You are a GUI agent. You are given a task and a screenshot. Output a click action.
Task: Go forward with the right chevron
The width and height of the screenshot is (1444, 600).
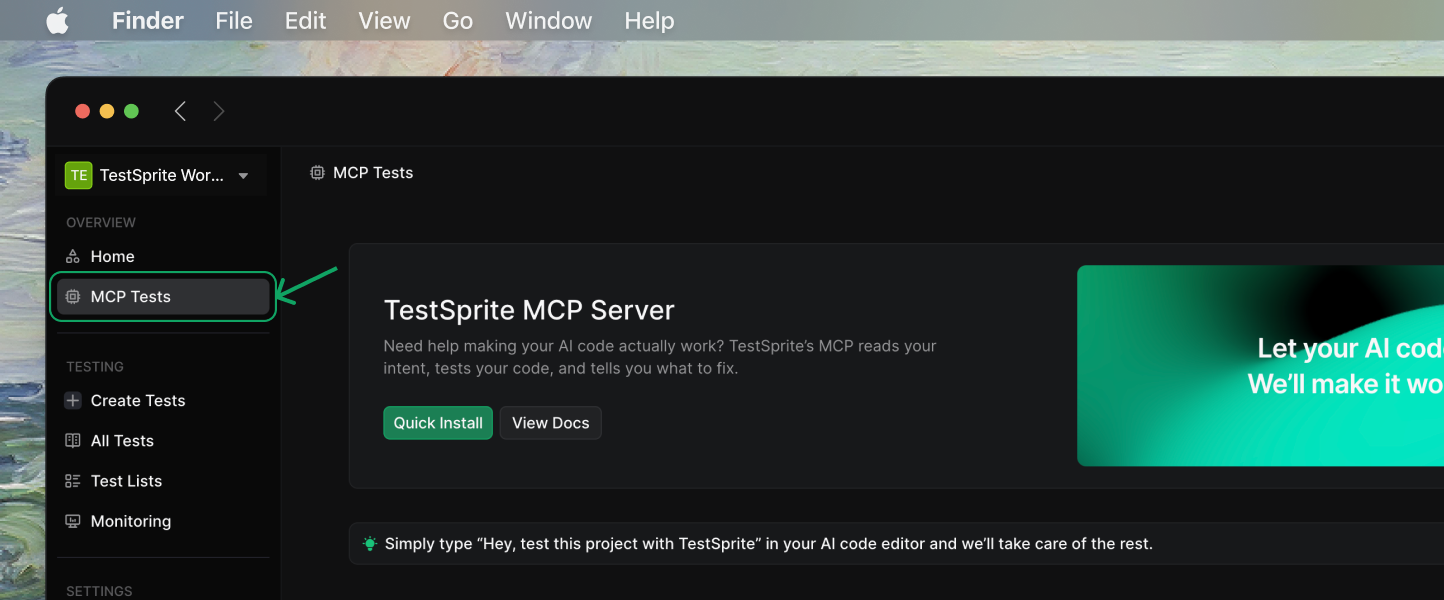click(x=219, y=111)
